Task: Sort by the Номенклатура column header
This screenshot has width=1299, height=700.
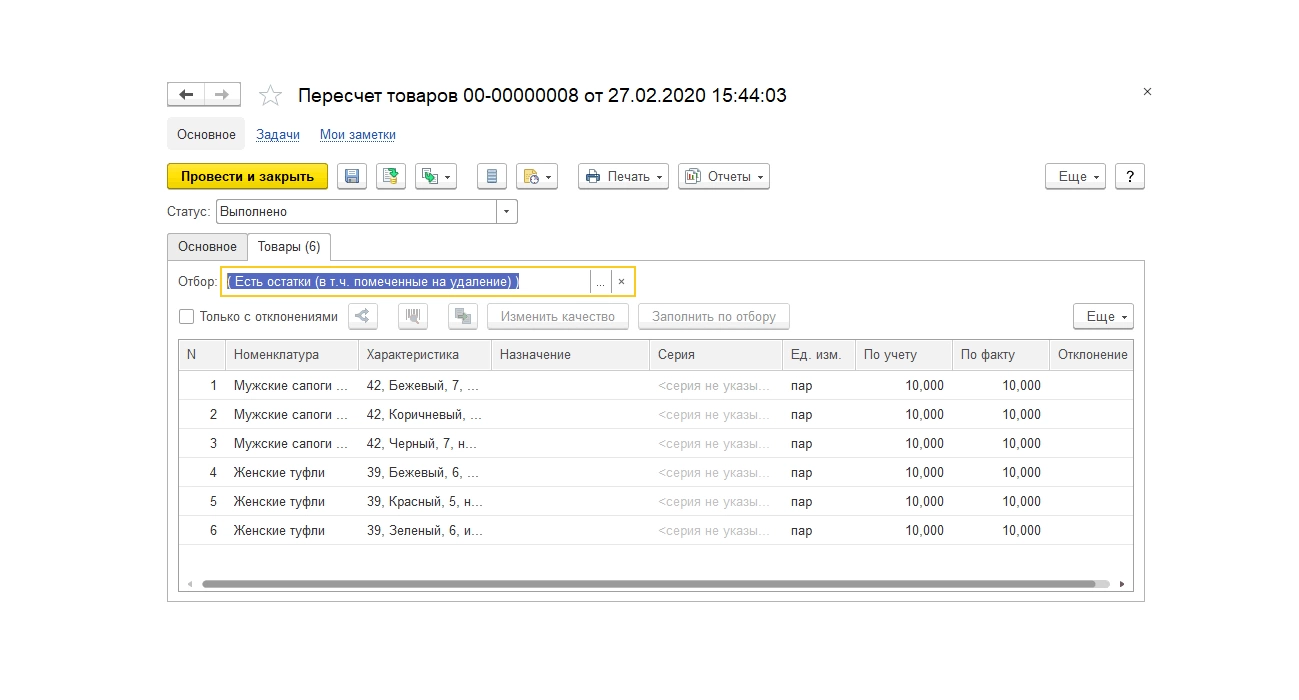Action: 292,355
